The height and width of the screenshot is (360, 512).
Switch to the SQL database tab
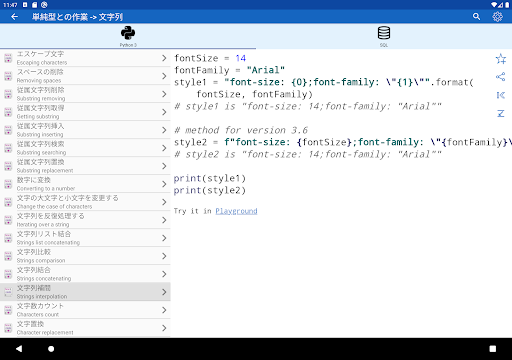(384, 36)
